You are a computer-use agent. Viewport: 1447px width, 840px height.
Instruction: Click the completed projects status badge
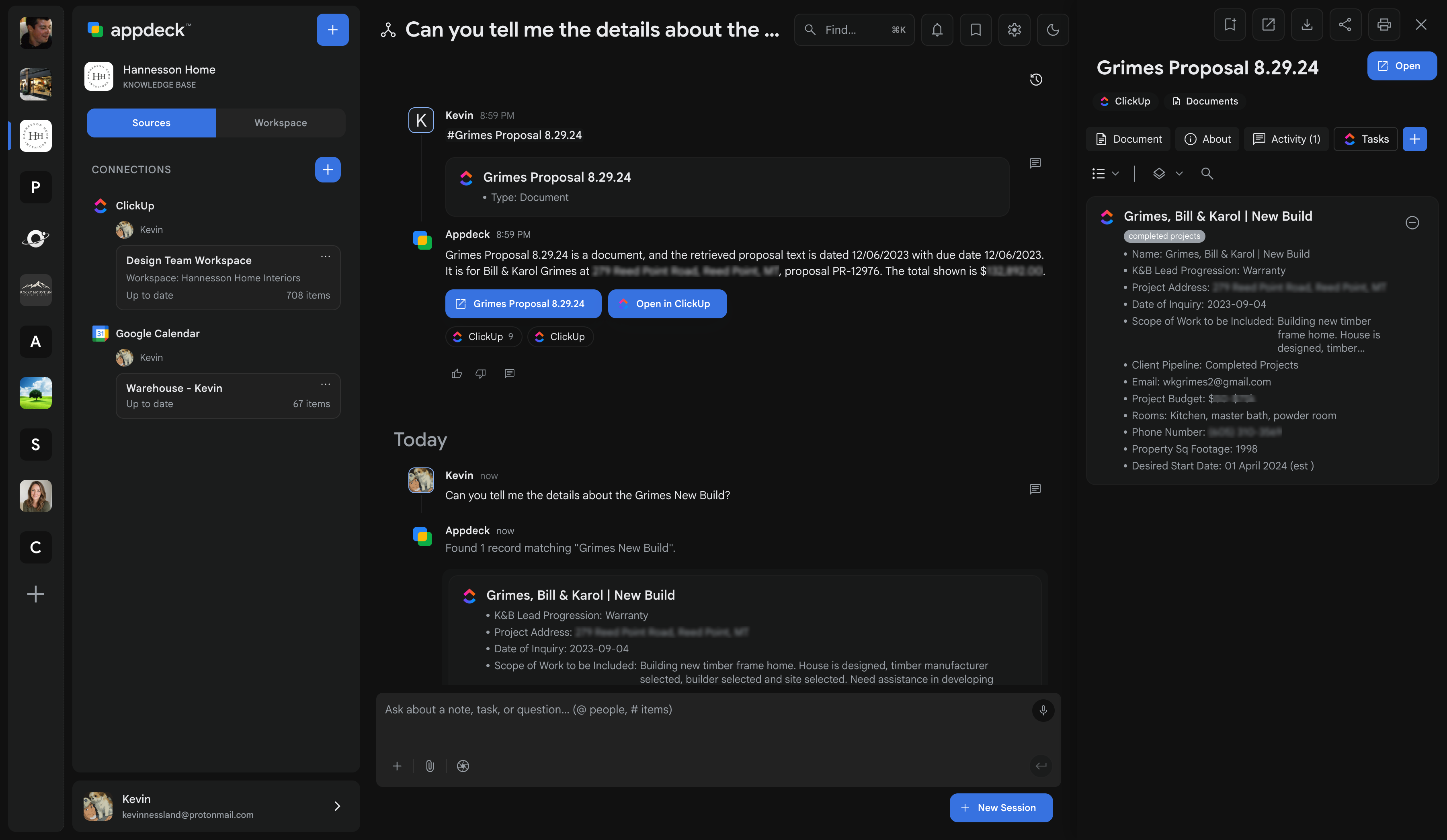click(1164, 236)
